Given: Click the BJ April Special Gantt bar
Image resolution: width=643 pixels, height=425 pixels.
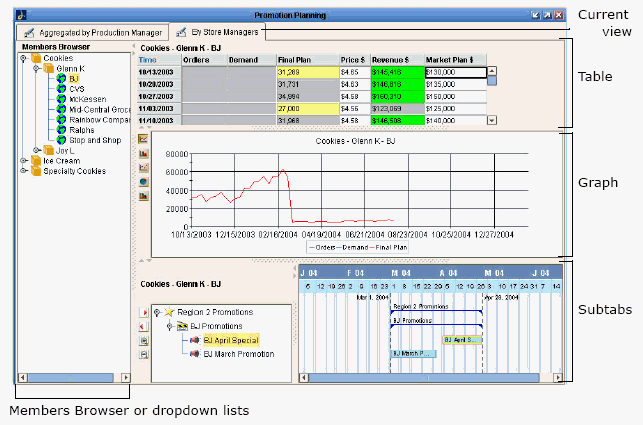Looking at the screenshot, I should (462, 340).
